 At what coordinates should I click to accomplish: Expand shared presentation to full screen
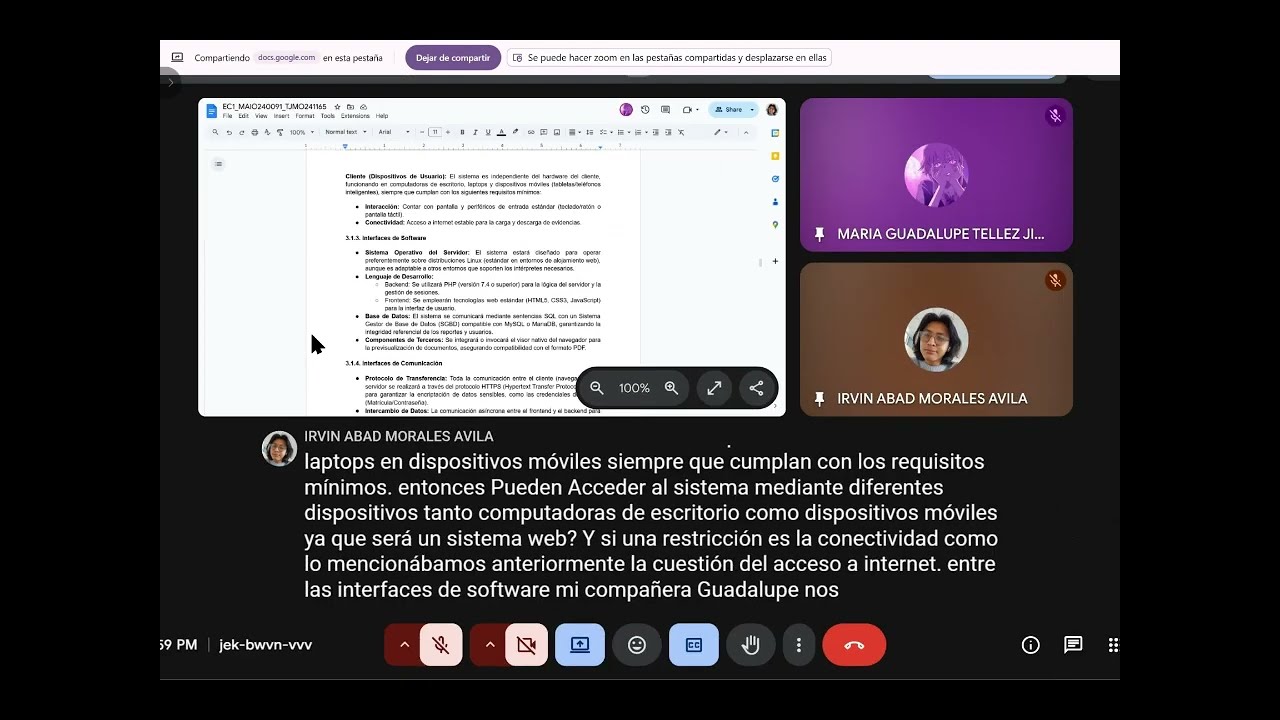pyautogui.click(x=714, y=388)
